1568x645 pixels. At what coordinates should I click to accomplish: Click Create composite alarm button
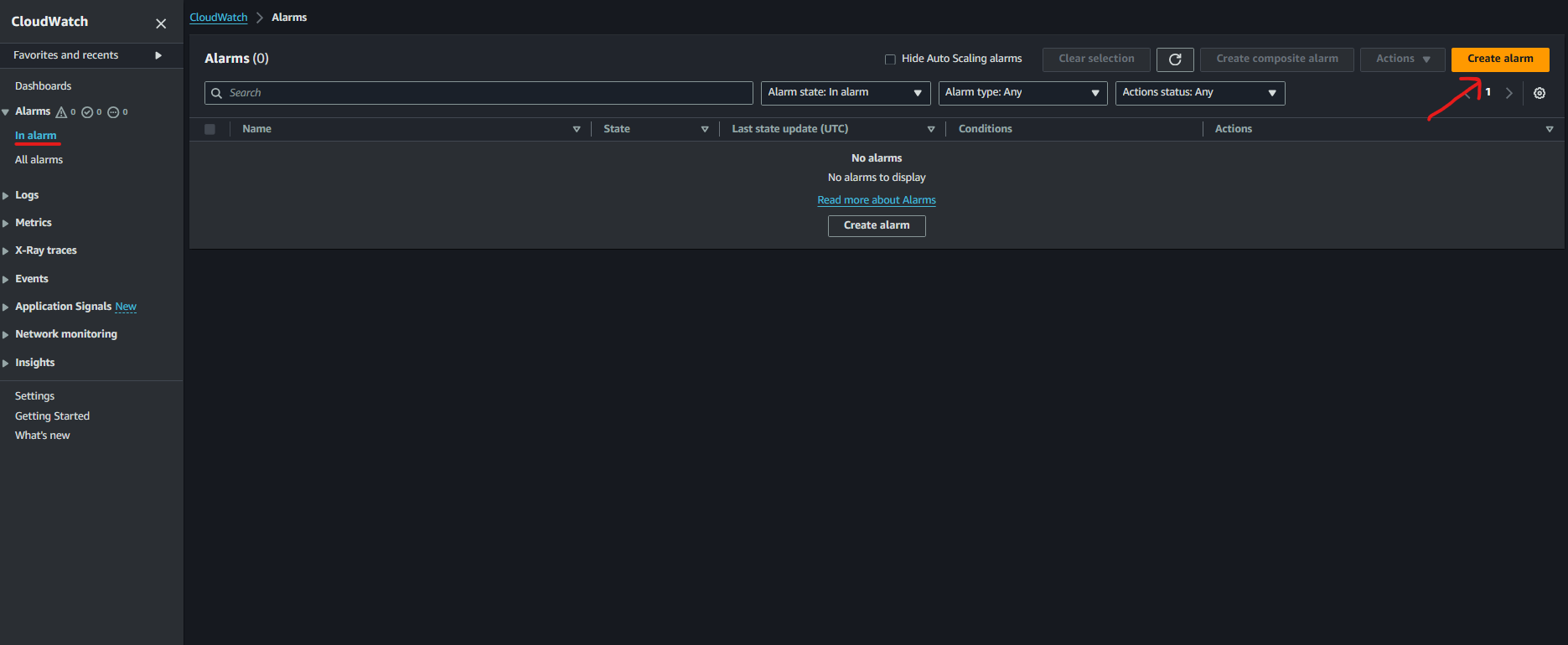pos(1277,59)
